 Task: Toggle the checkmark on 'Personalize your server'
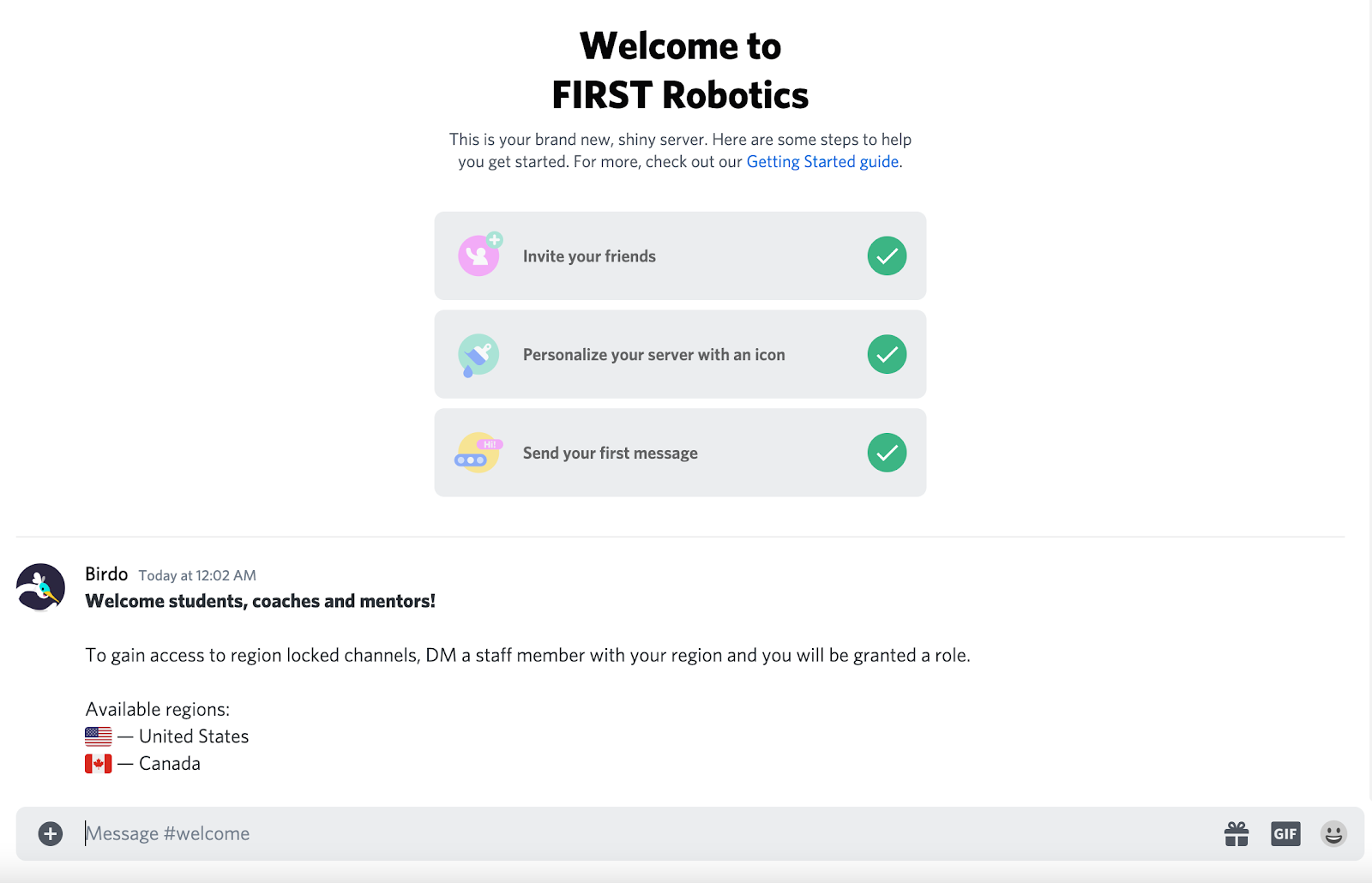tap(887, 354)
